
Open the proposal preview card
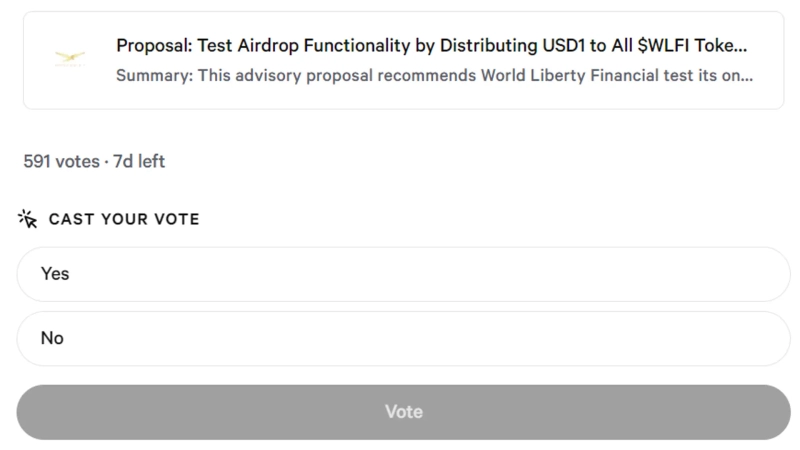pos(403,60)
